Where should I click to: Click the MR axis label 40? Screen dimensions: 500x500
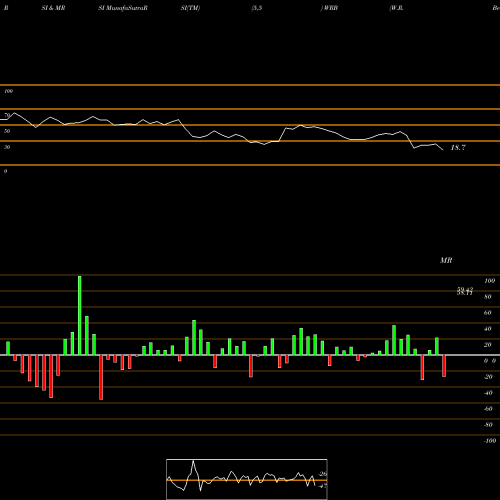(488, 329)
